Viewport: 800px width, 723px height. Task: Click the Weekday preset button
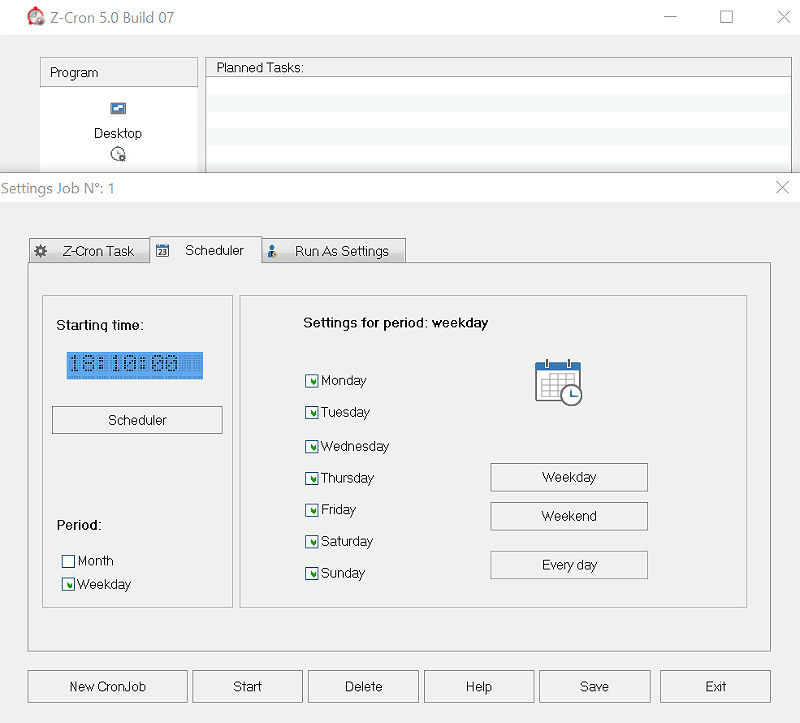569,478
